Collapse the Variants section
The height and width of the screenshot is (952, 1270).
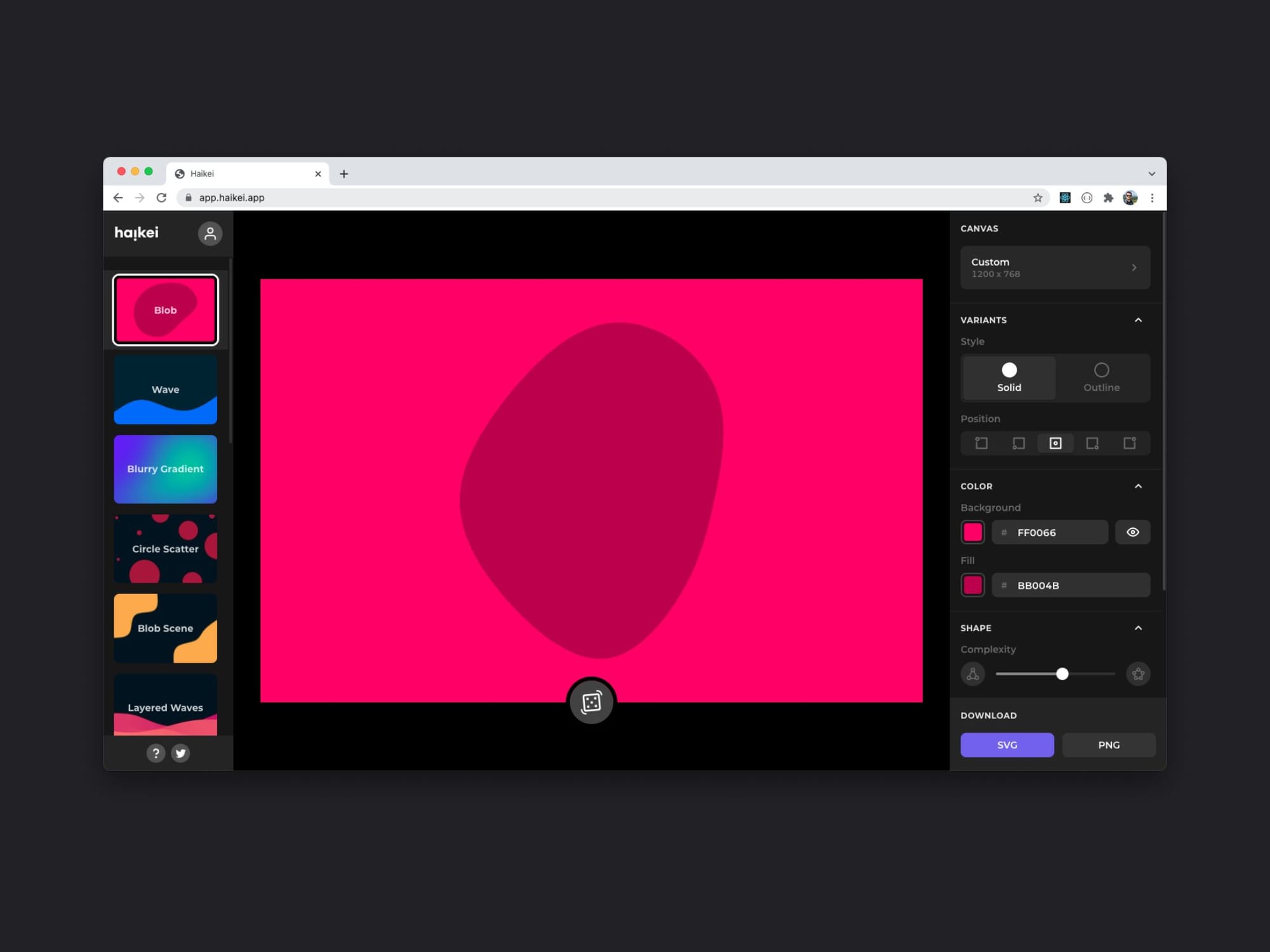point(1138,320)
